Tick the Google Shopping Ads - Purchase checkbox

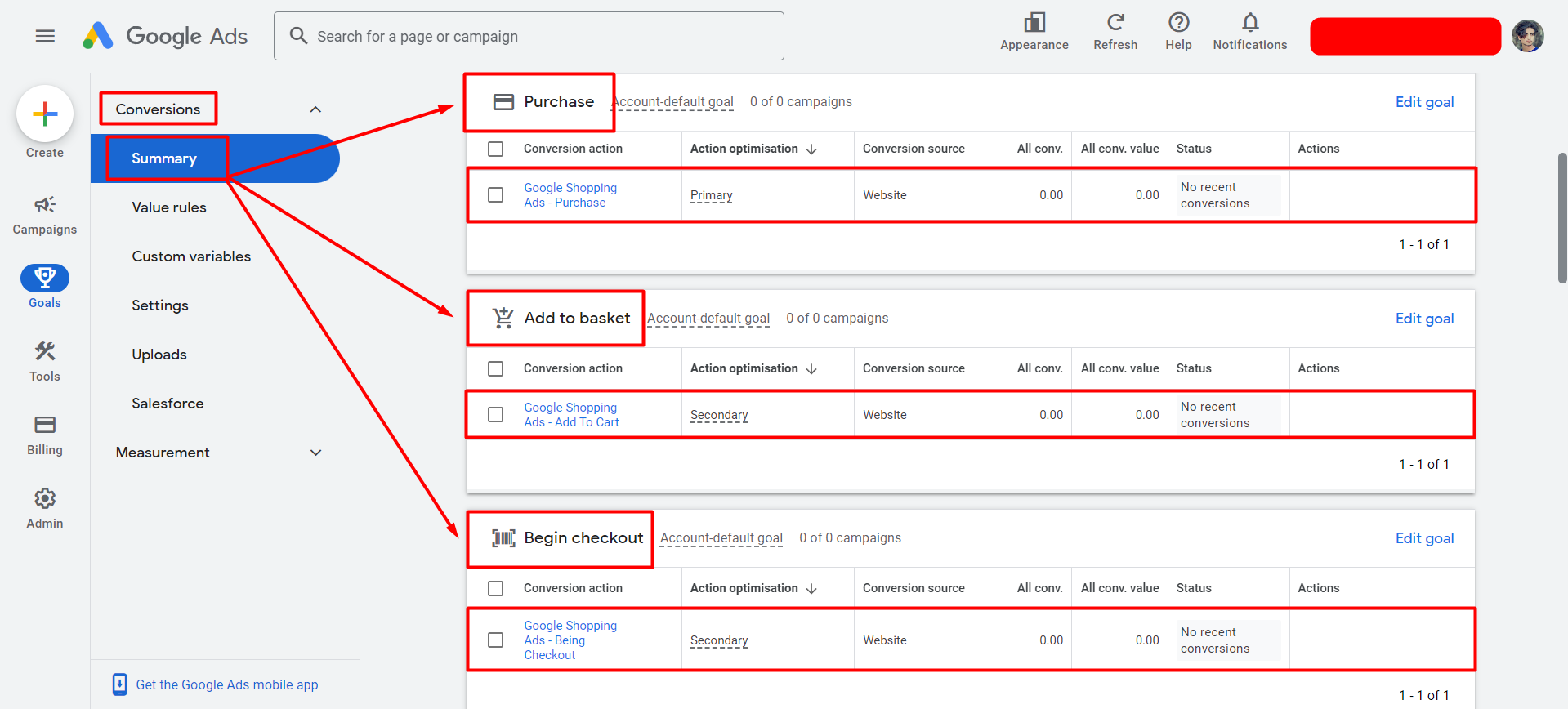point(495,195)
